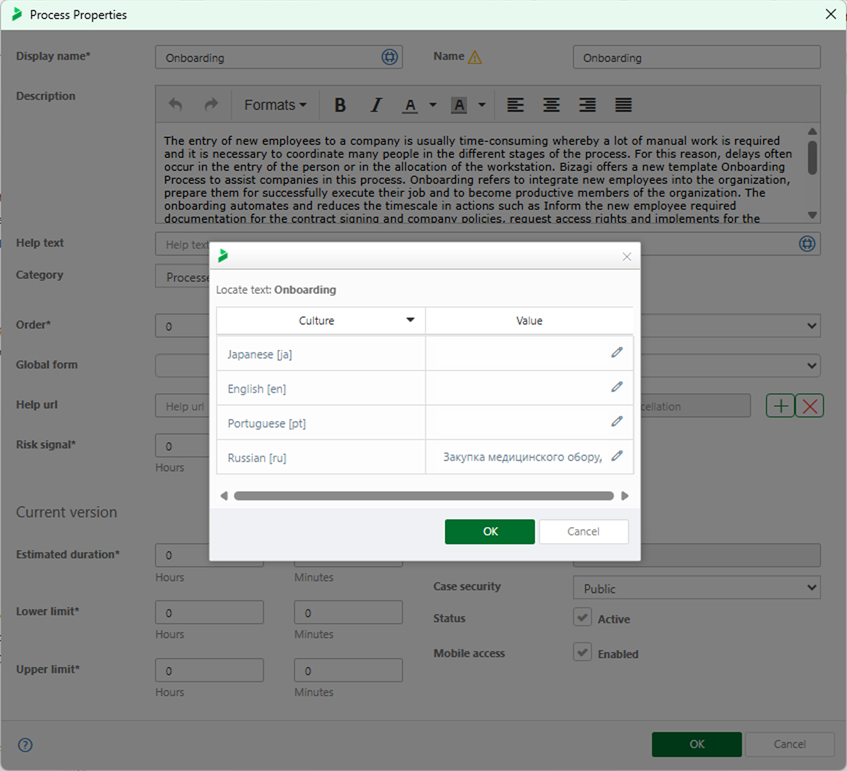The width and height of the screenshot is (847, 771).
Task: Click the Display name Onboarding field
Action: 279,57
